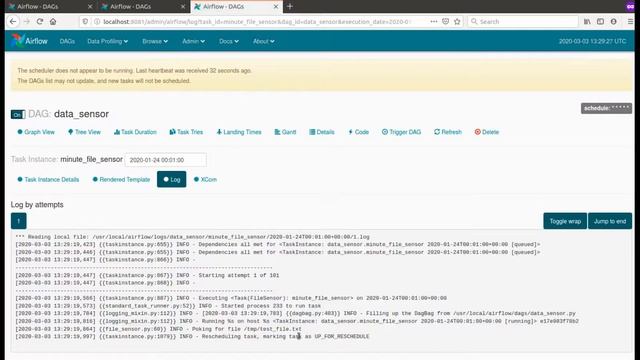Open Firefox account icon
Screen dimensions: 640x360
[x=613, y=22]
